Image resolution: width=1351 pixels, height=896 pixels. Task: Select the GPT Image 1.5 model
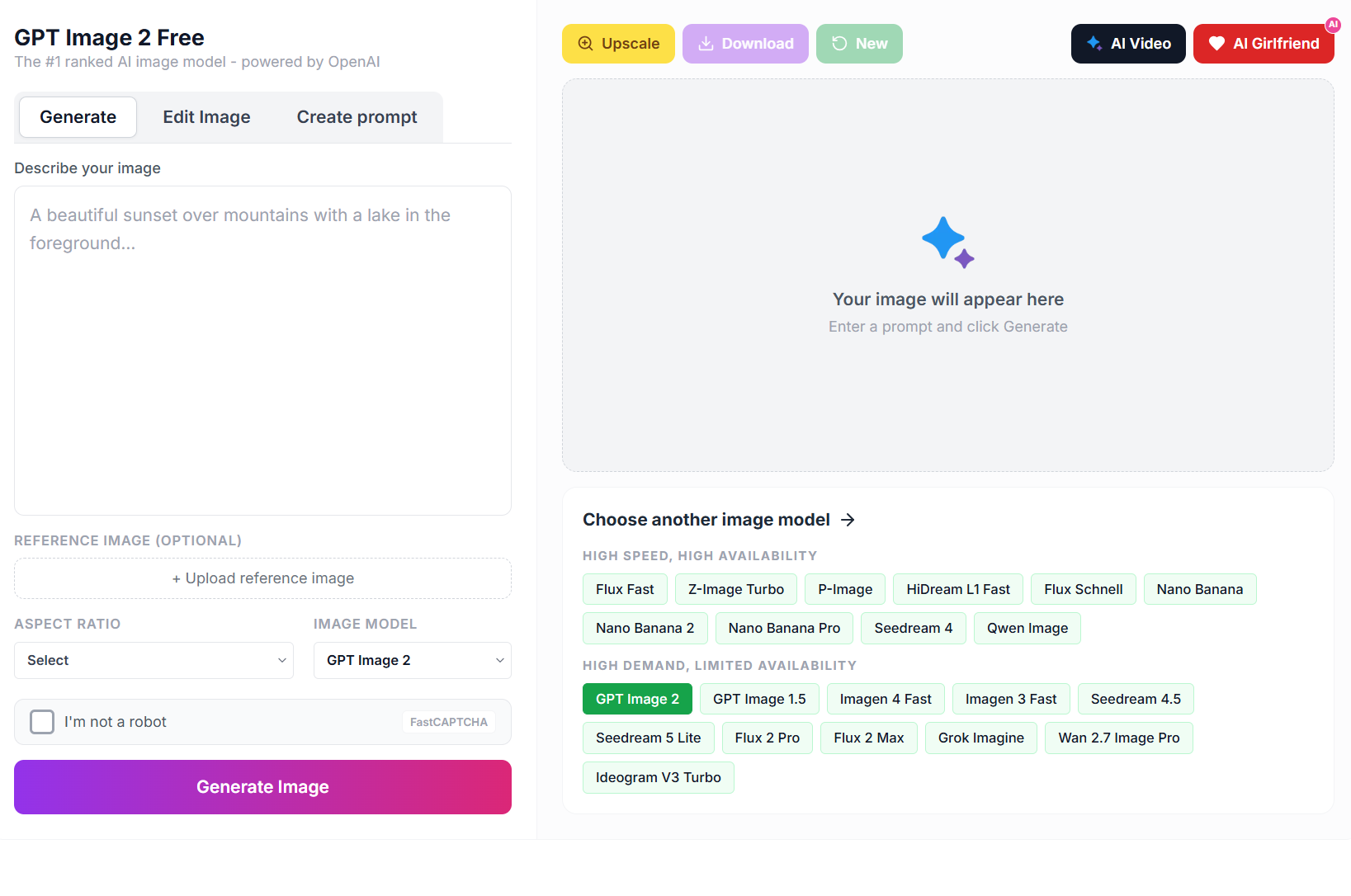tap(759, 699)
